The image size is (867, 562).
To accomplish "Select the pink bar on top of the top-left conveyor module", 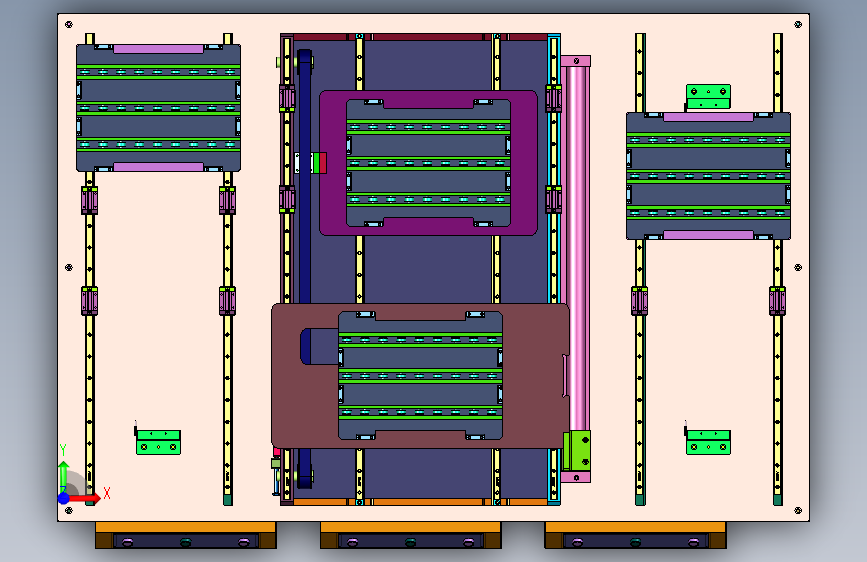I will tap(158, 49).
